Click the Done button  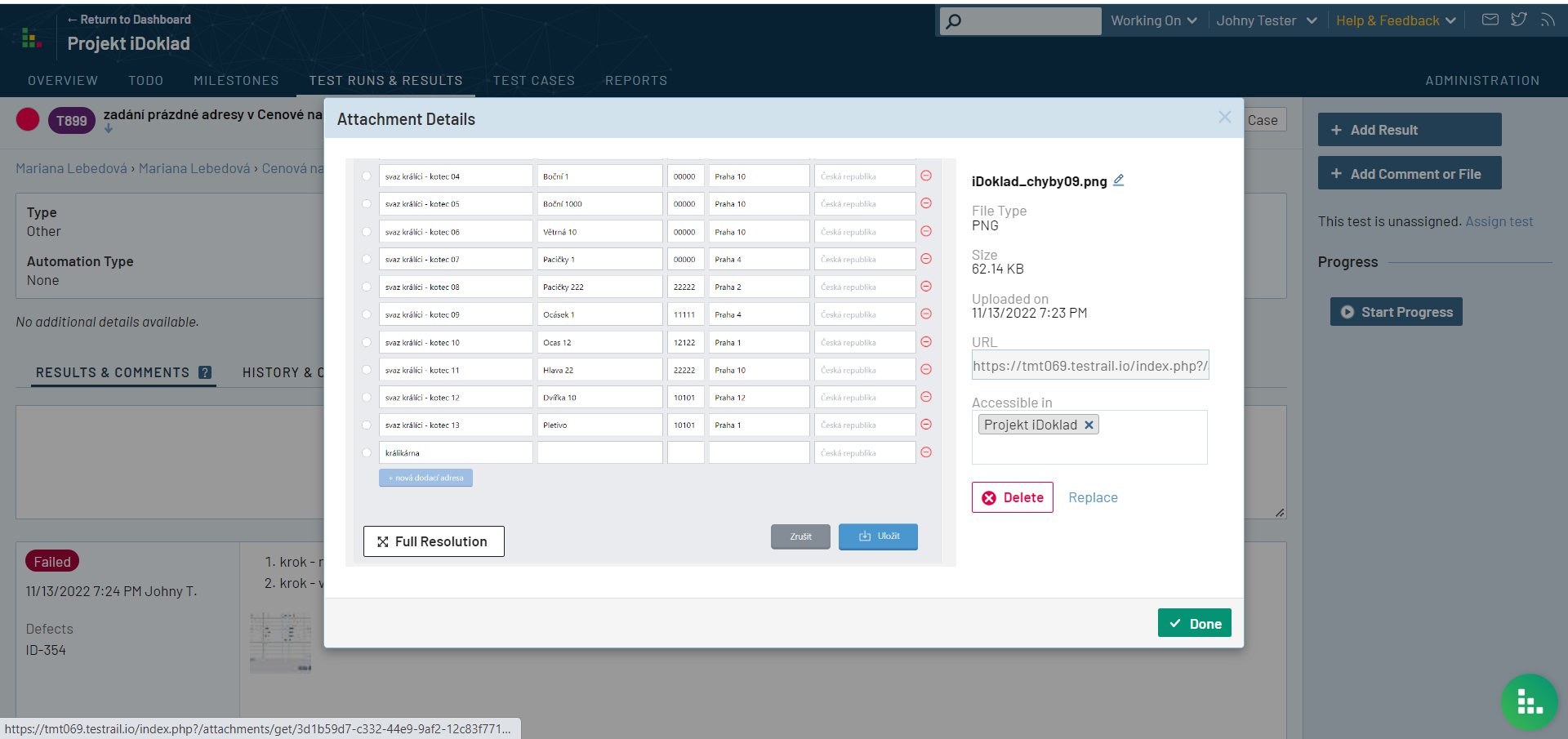tap(1194, 623)
